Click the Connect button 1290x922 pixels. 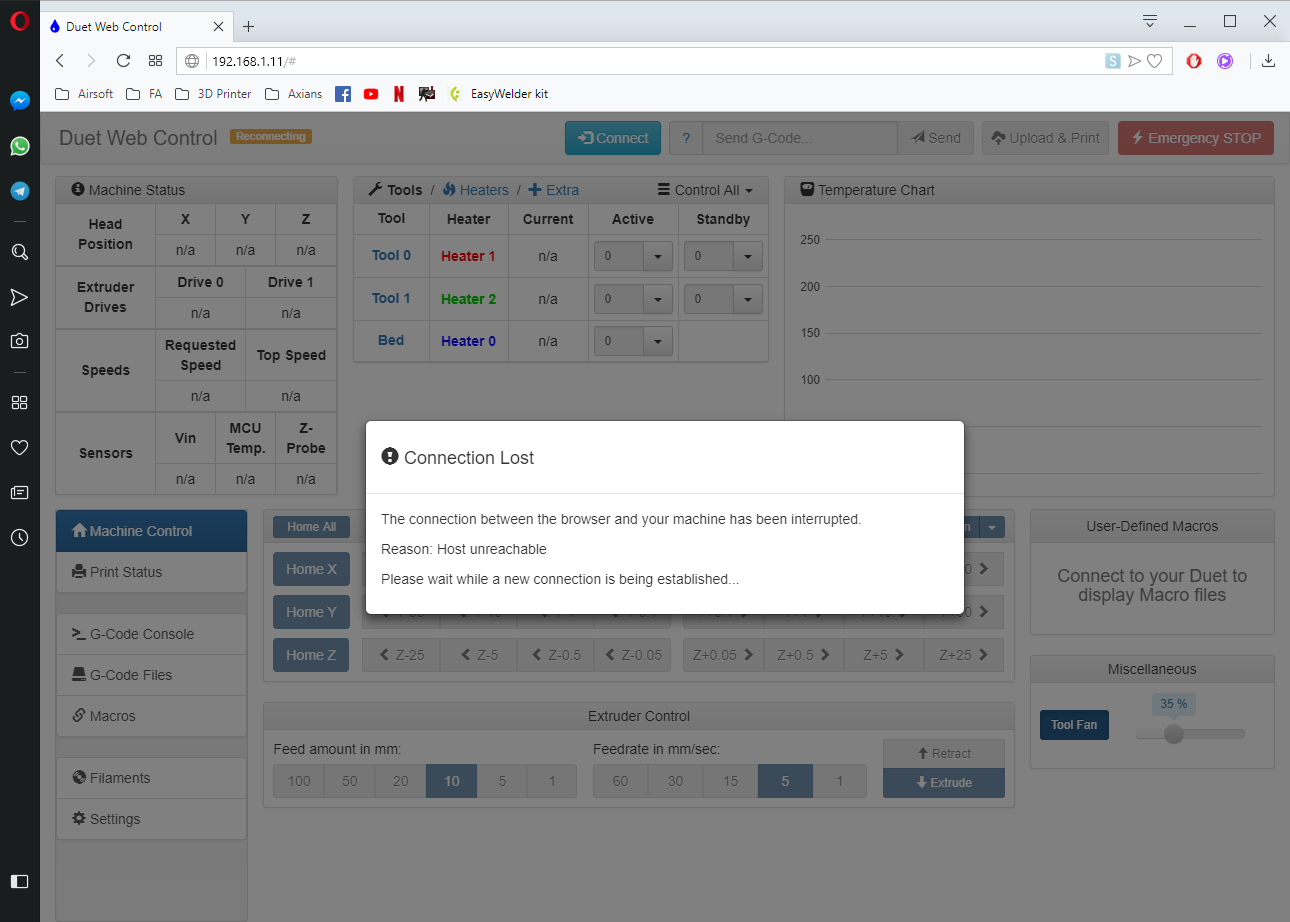[x=612, y=137]
